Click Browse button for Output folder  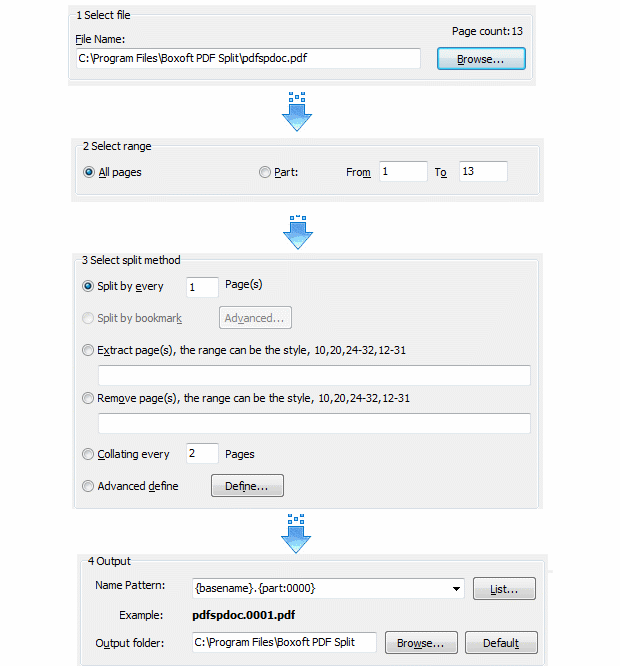[x=421, y=643]
